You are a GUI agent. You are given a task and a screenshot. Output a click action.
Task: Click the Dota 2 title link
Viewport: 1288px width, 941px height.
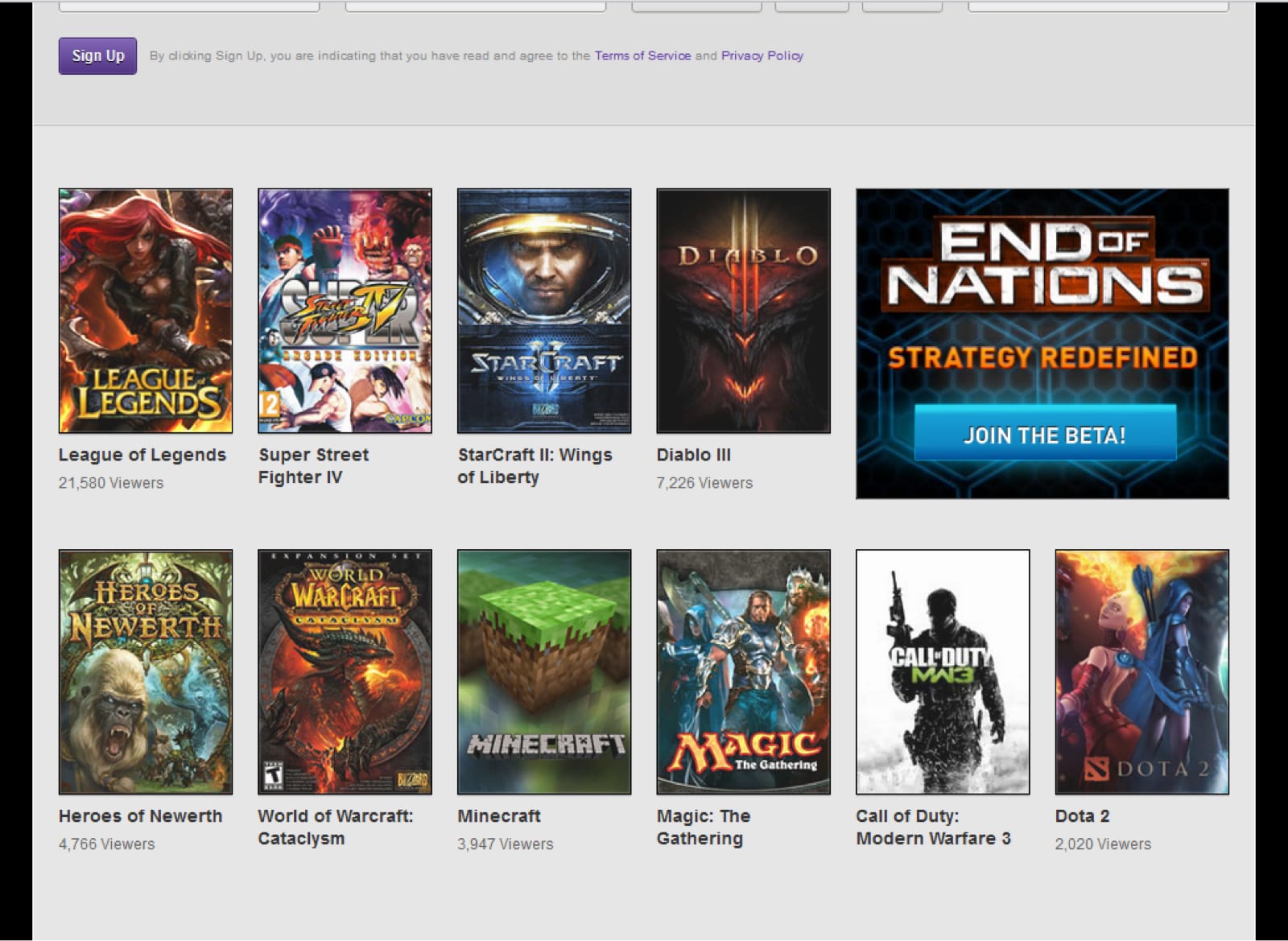coord(1082,815)
